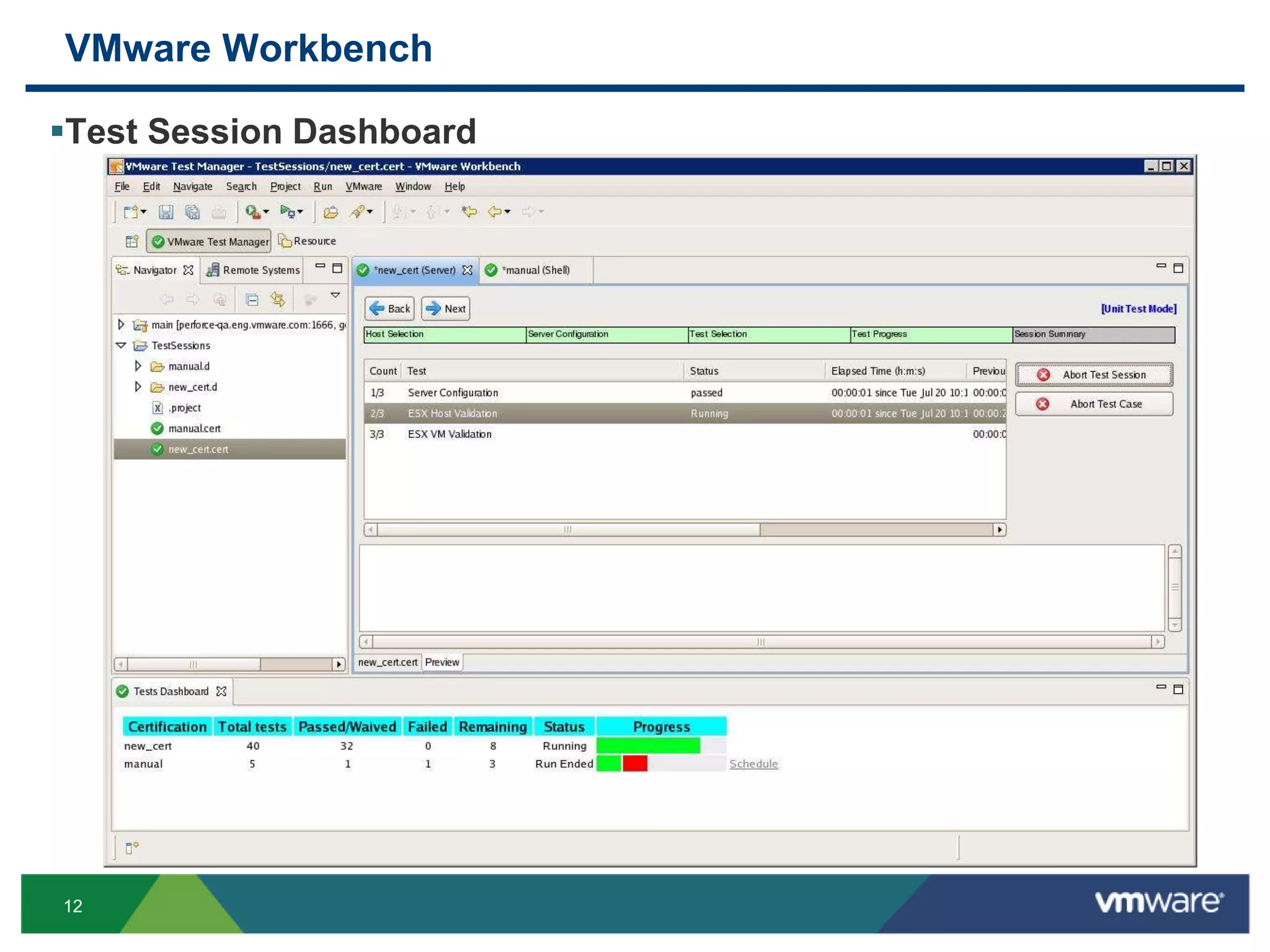Close the Tests Dashboard view
Image resolution: width=1270 pixels, height=952 pixels.
(x=221, y=691)
